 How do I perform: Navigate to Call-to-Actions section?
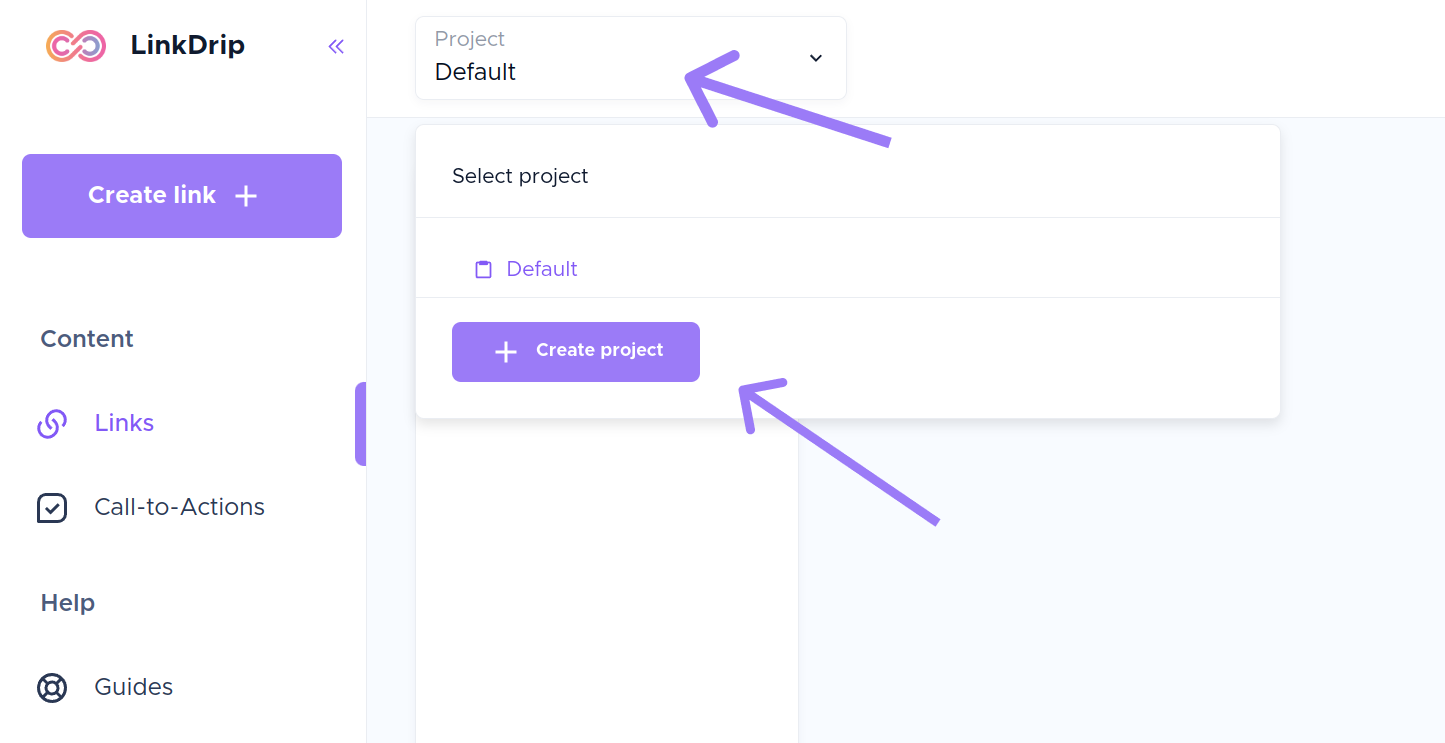pos(179,507)
